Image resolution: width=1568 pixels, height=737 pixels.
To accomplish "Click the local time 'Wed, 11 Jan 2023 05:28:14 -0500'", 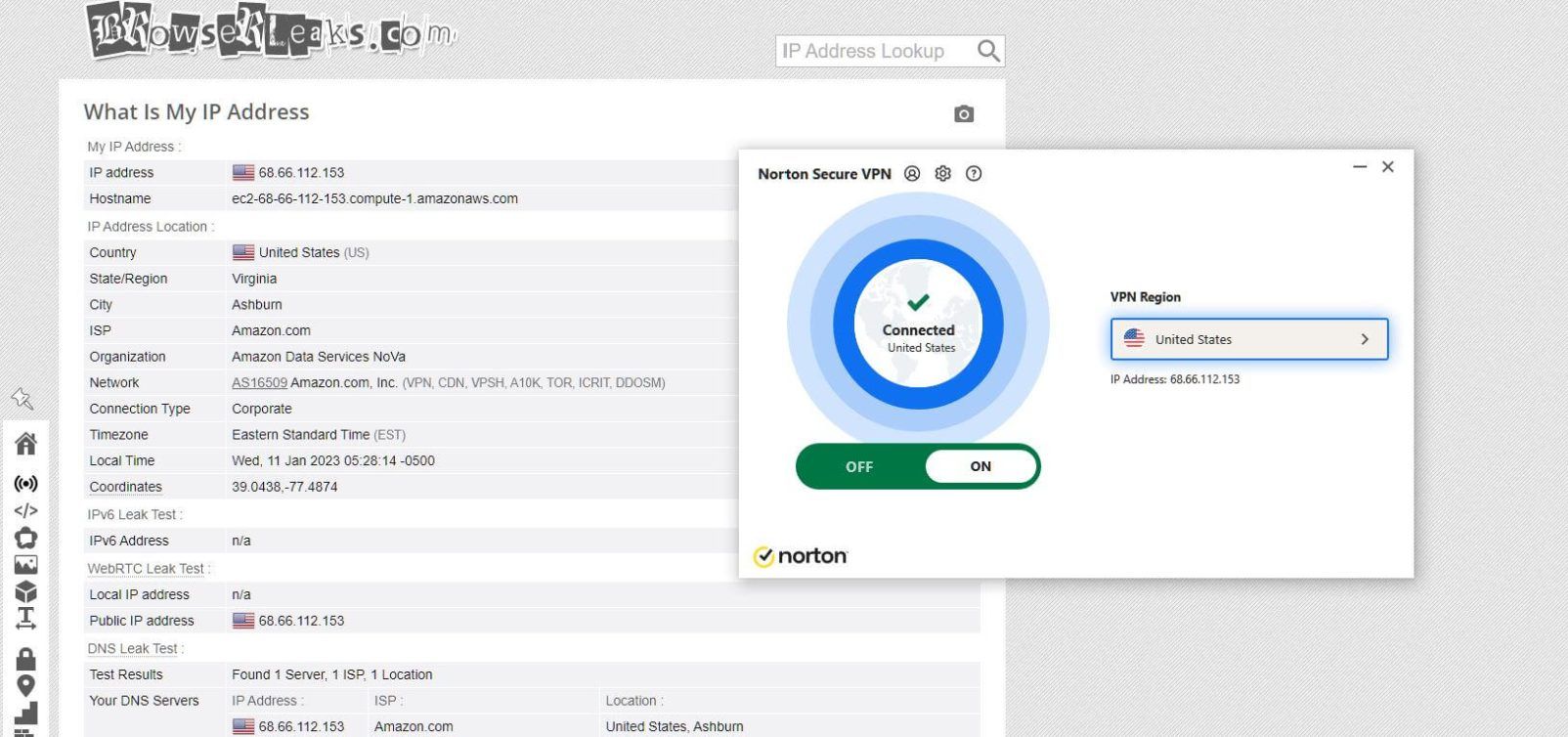I will click(x=333, y=460).
